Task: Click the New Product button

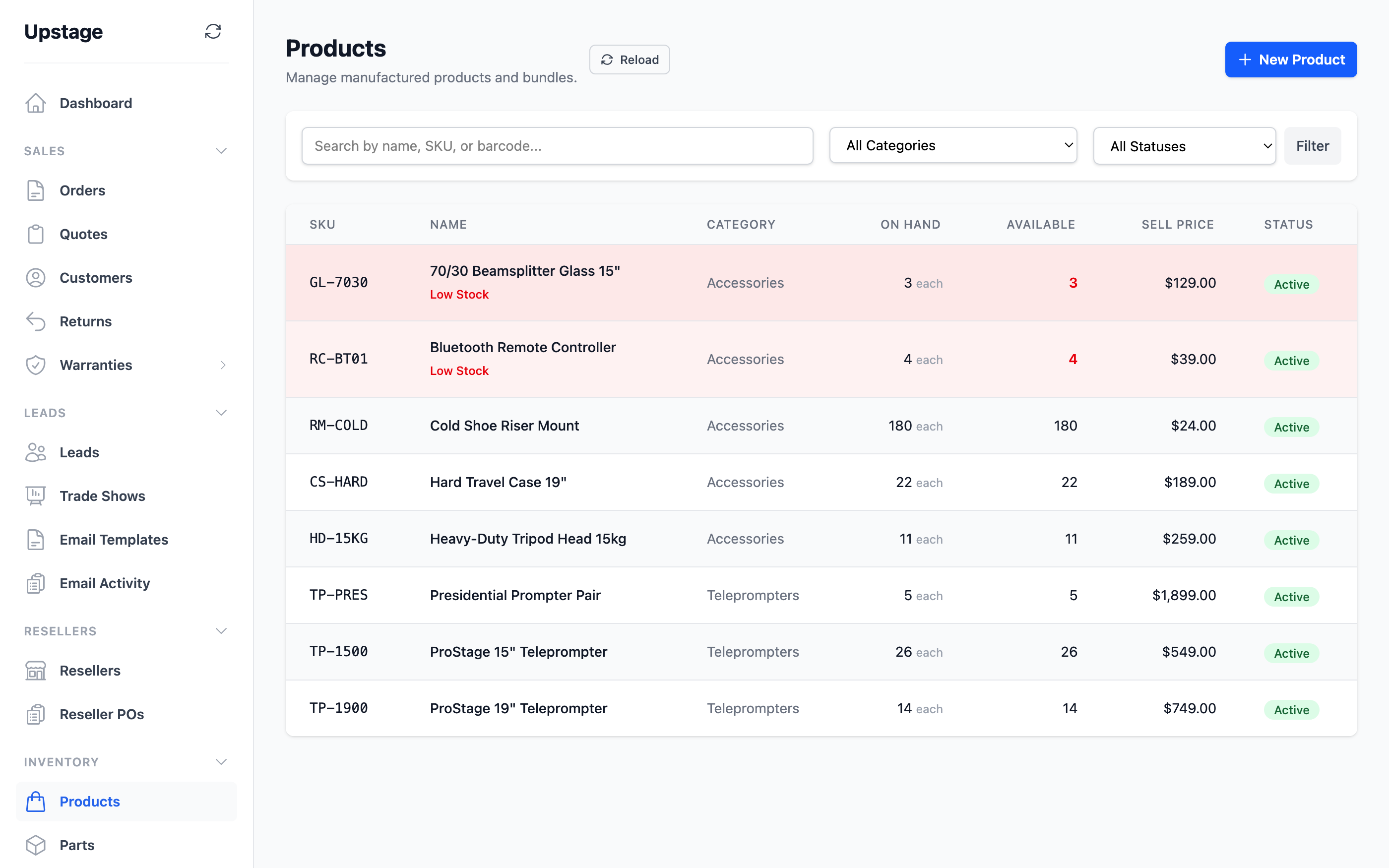Action: (x=1290, y=60)
